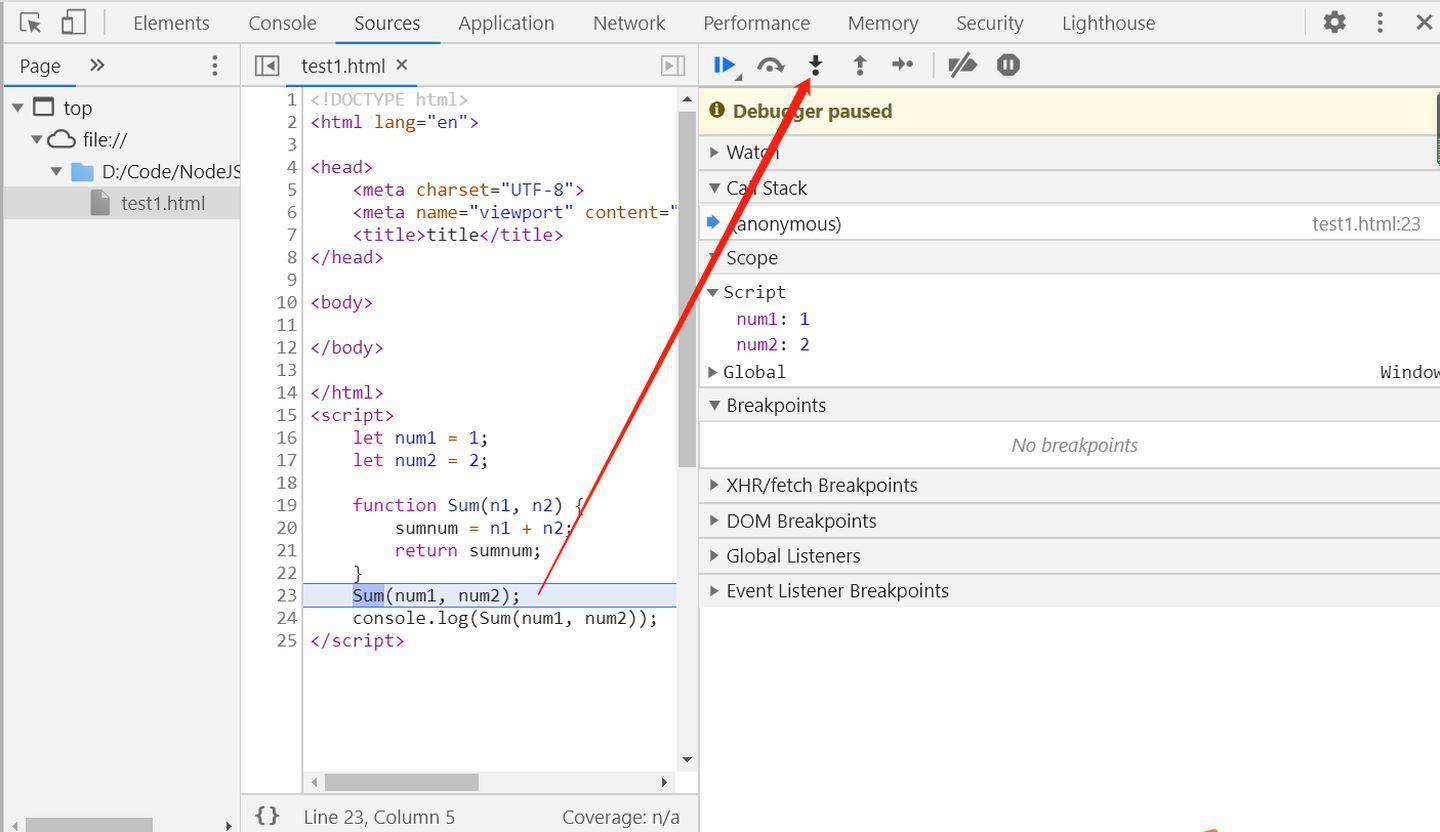Hide the debugger sidebar pane icon
Screen dimensions: 1440x832
[673, 66]
